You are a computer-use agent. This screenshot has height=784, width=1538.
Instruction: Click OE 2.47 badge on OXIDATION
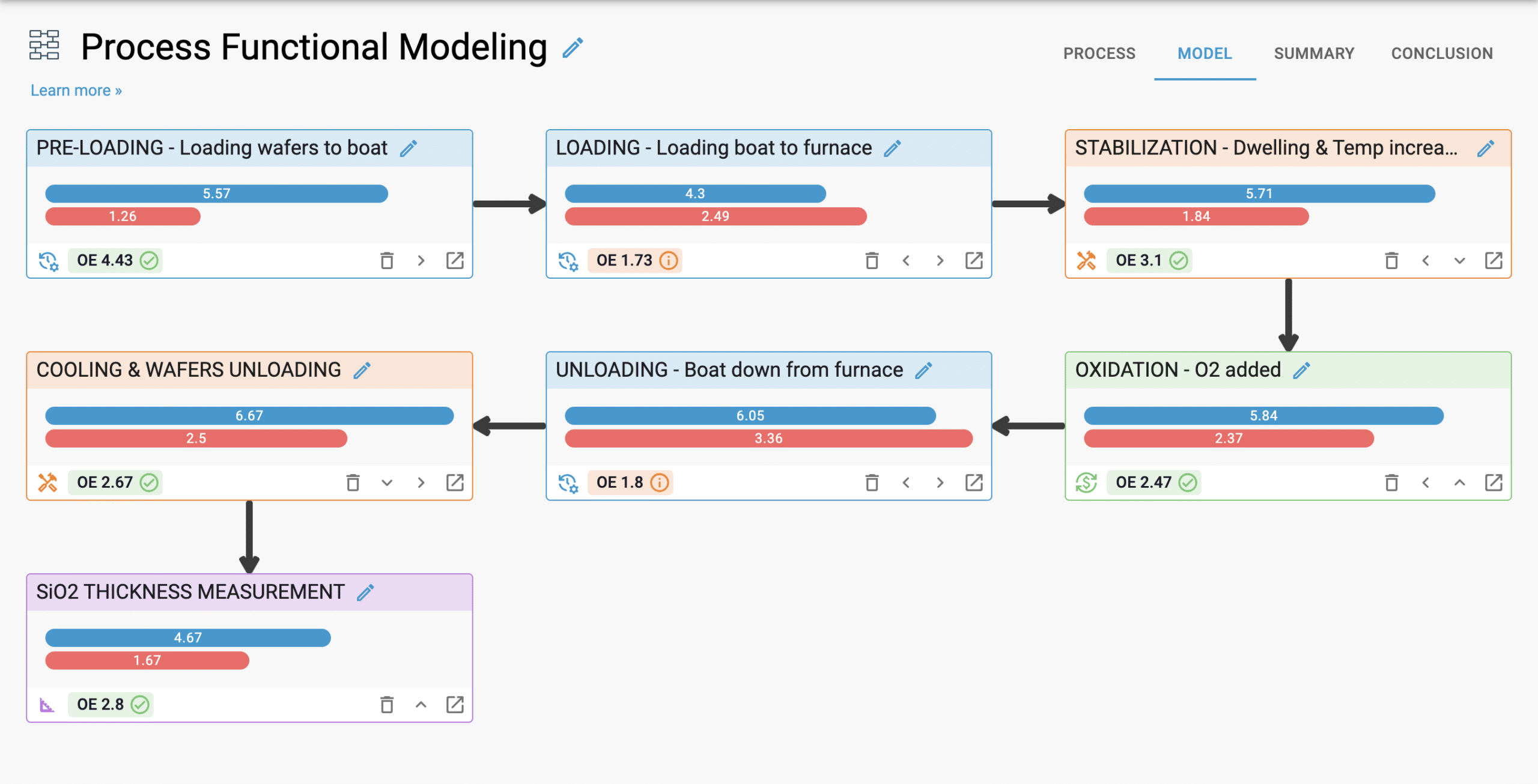[x=1154, y=482]
